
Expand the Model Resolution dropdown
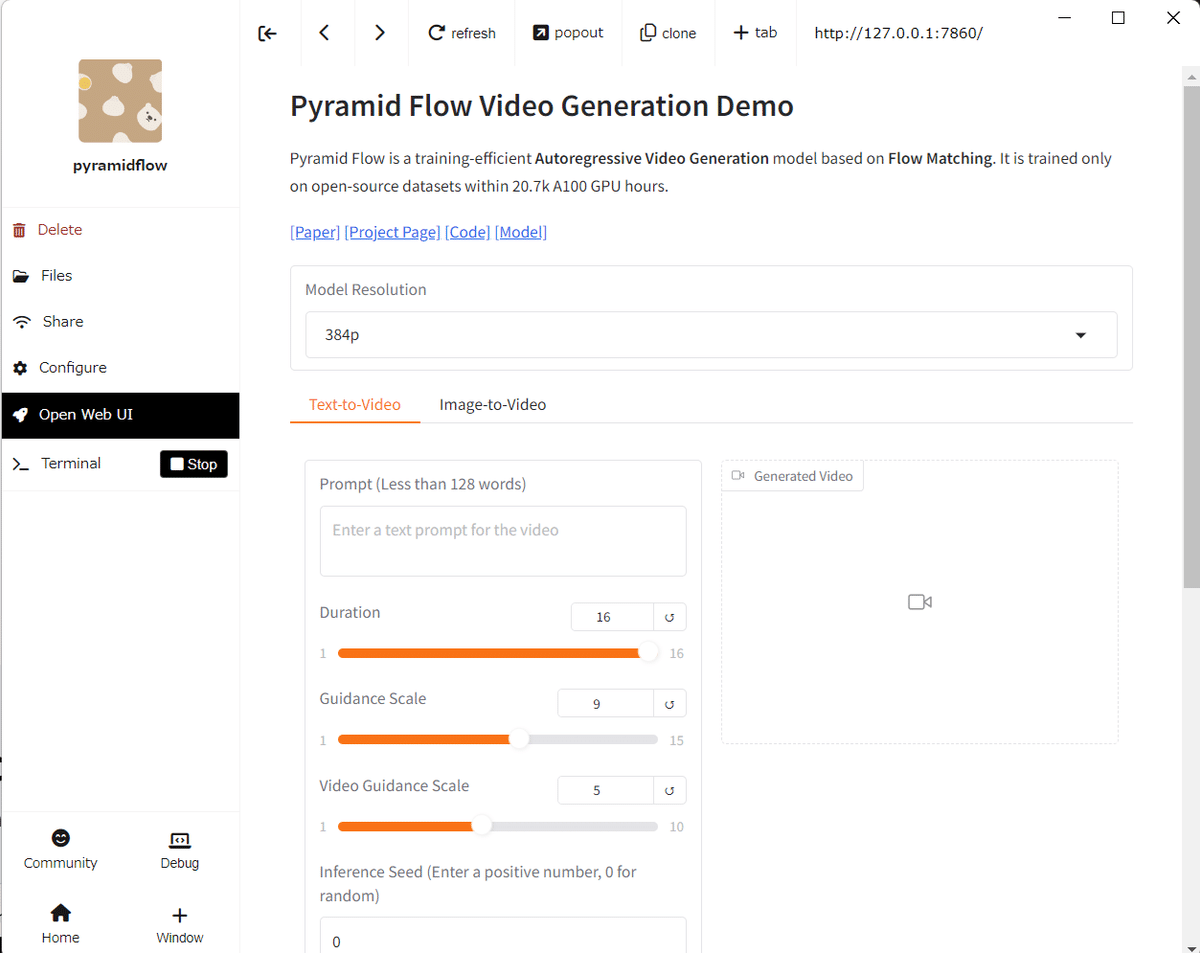tap(1080, 335)
